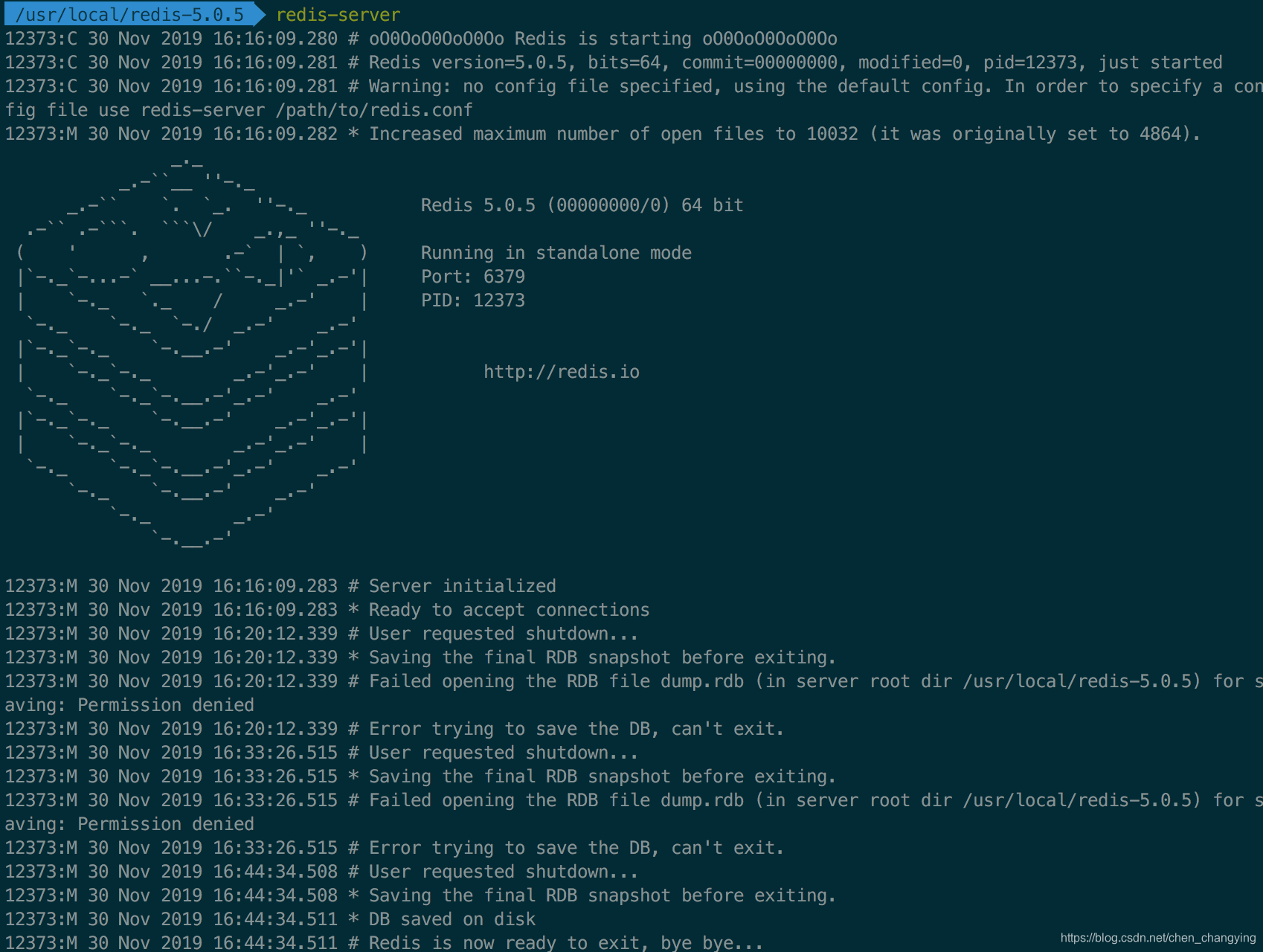Click the 16:20:12.339 'User requested shutdown...' line
The width and height of the screenshot is (1263, 952).
pos(321,634)
